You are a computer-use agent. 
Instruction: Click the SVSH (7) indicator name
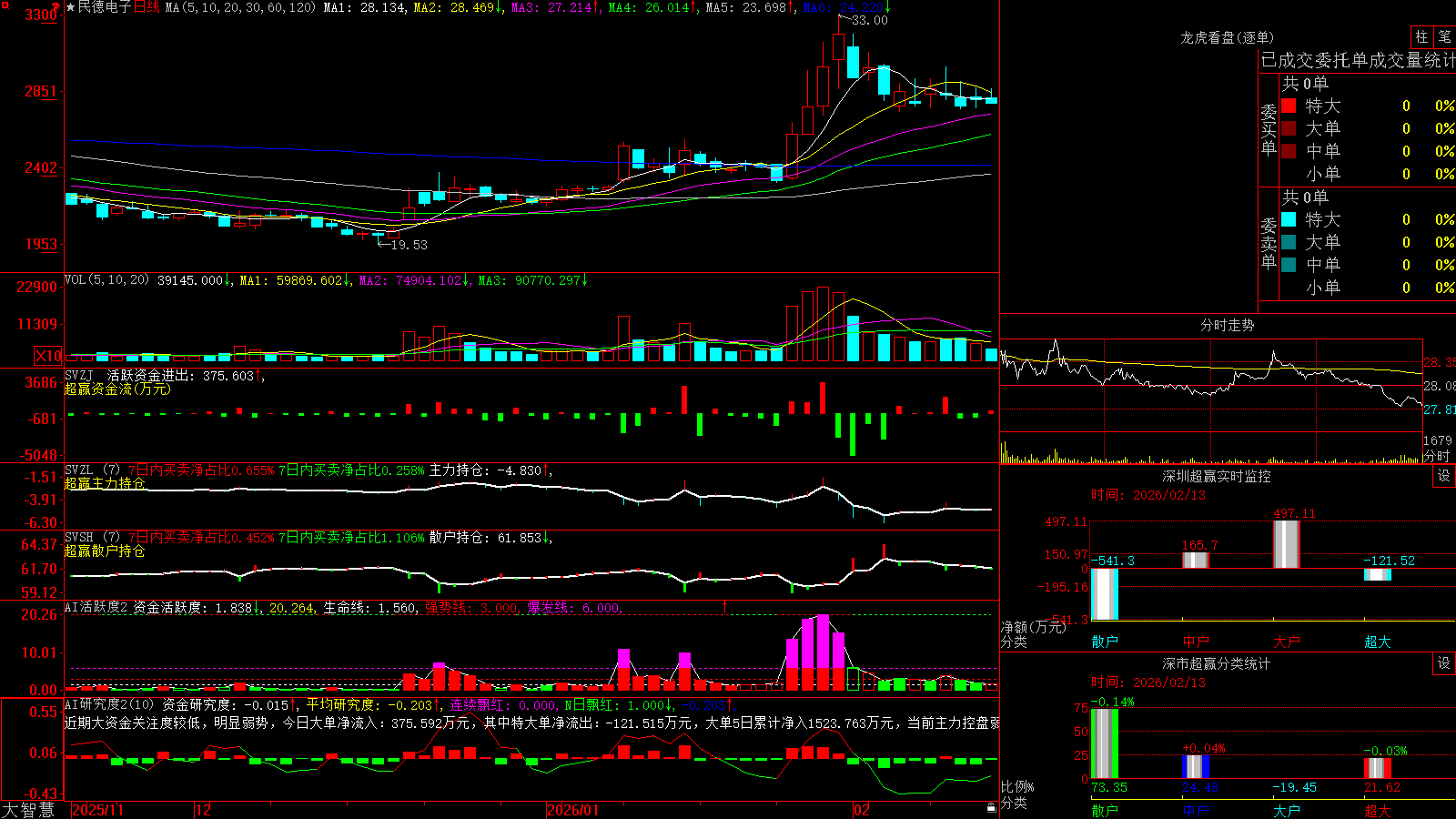pos(92,538)
